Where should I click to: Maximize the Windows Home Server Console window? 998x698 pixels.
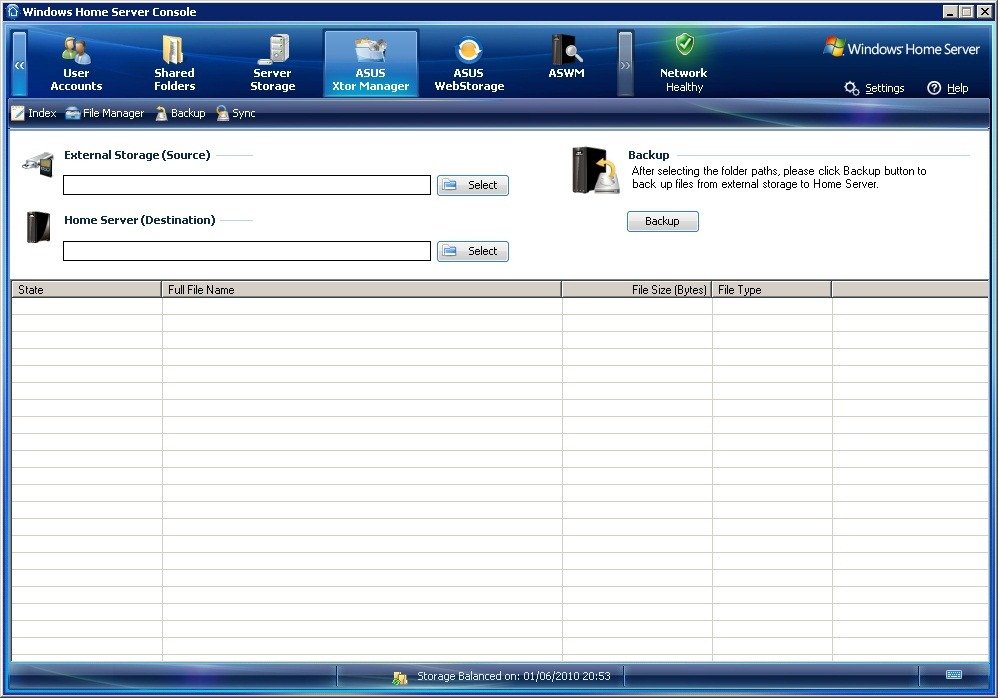click(x=966, y=11)
